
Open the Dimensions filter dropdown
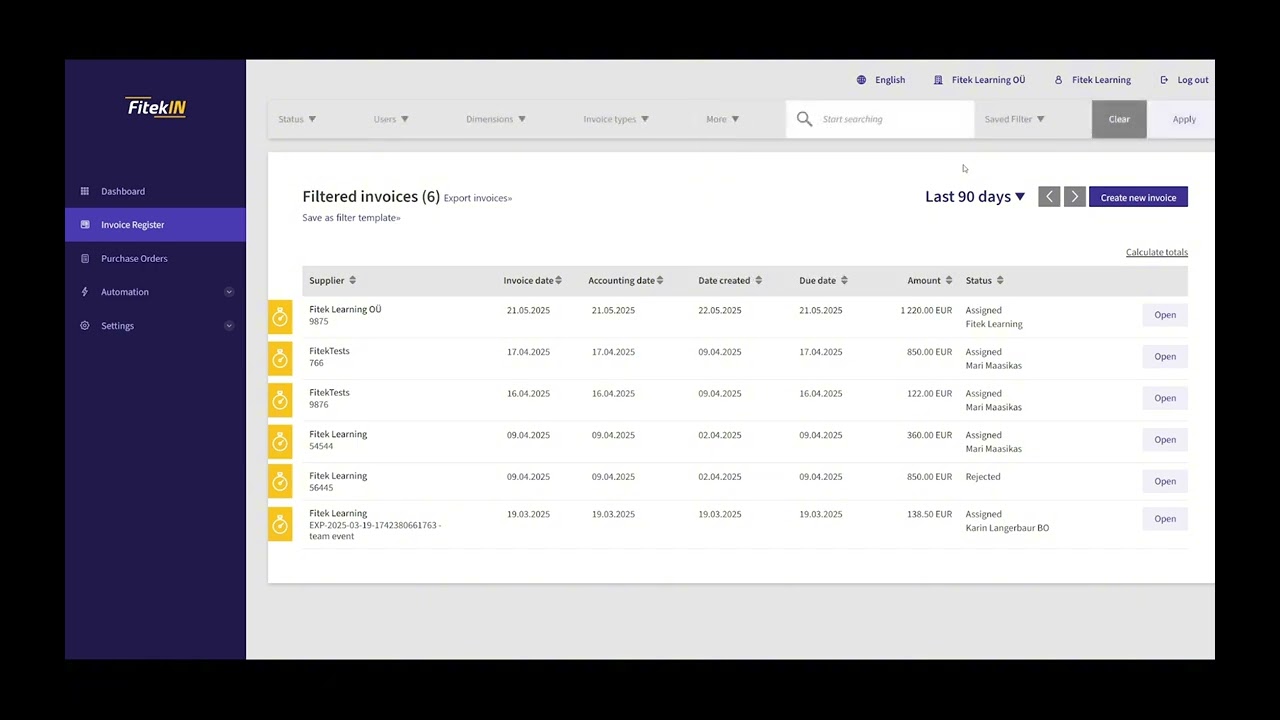coord(496,119)
